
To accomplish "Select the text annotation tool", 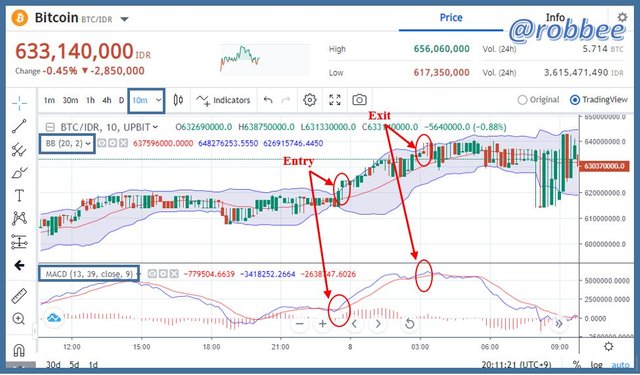I will (x=19, y=196).
